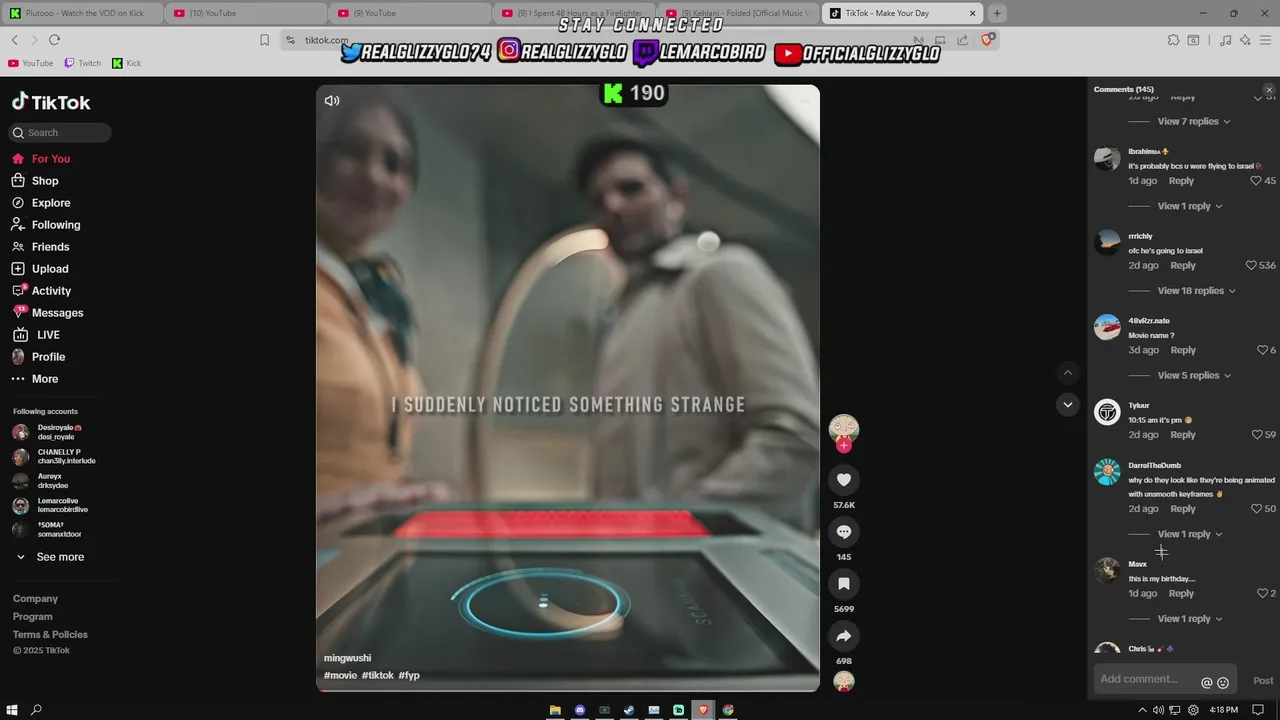Screen dimensions: 1280x720
Task: Expand View 18 replies
Action: pyautogui.click(x=1197, y=291)
